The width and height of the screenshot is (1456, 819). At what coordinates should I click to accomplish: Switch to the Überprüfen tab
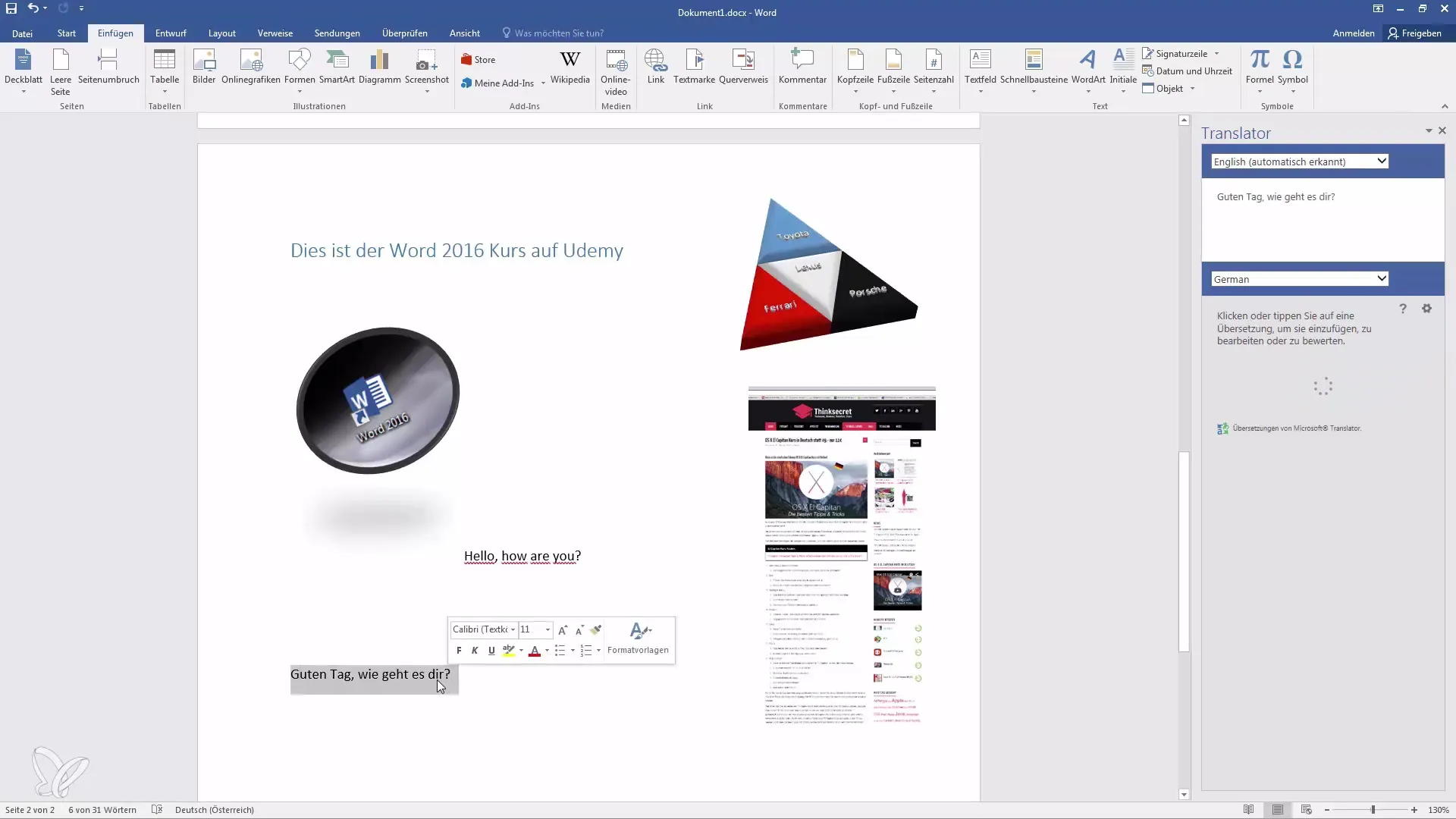point(405,33)
